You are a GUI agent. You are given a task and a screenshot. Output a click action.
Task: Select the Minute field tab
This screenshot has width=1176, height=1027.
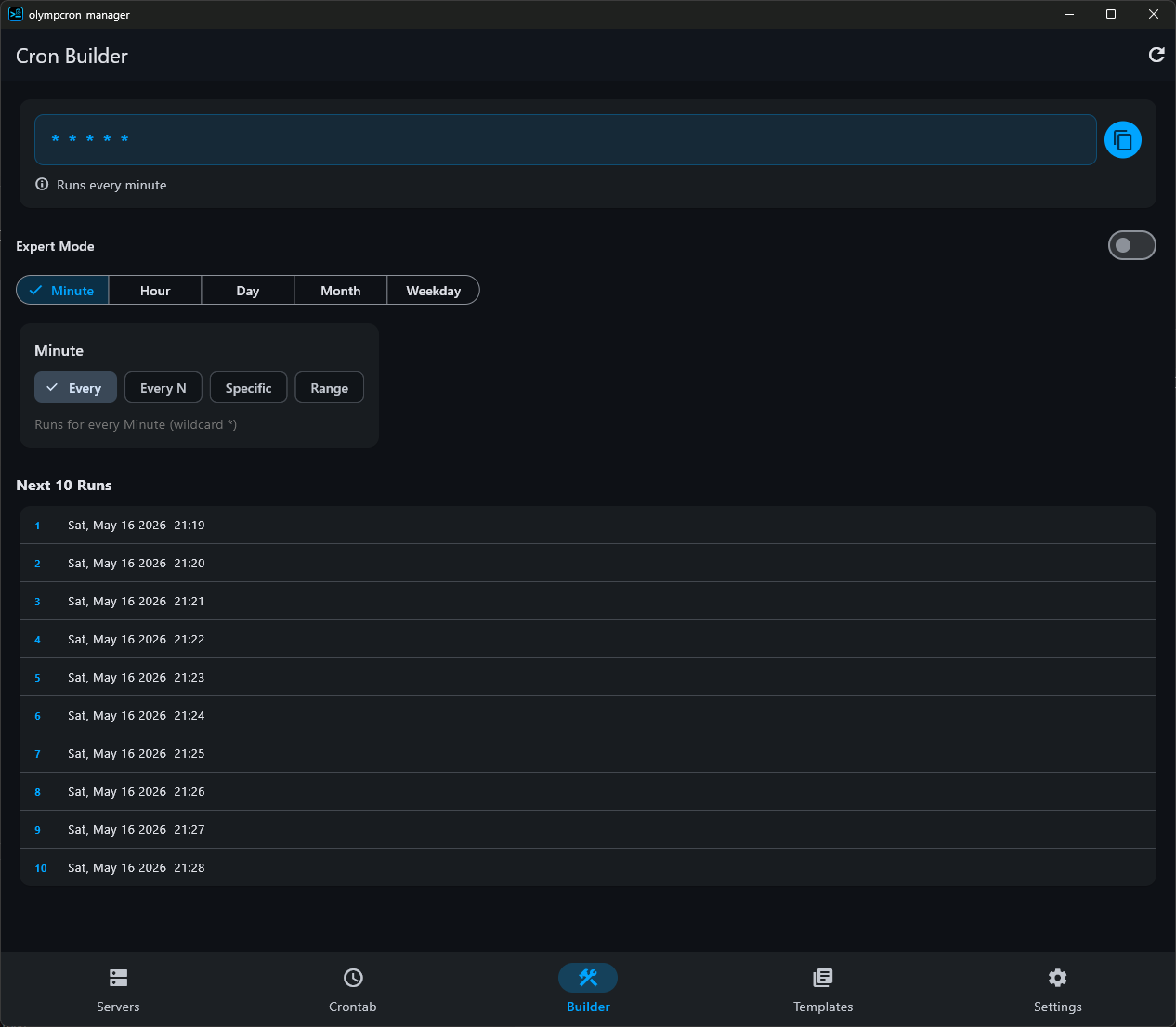(x=62, y=290)
